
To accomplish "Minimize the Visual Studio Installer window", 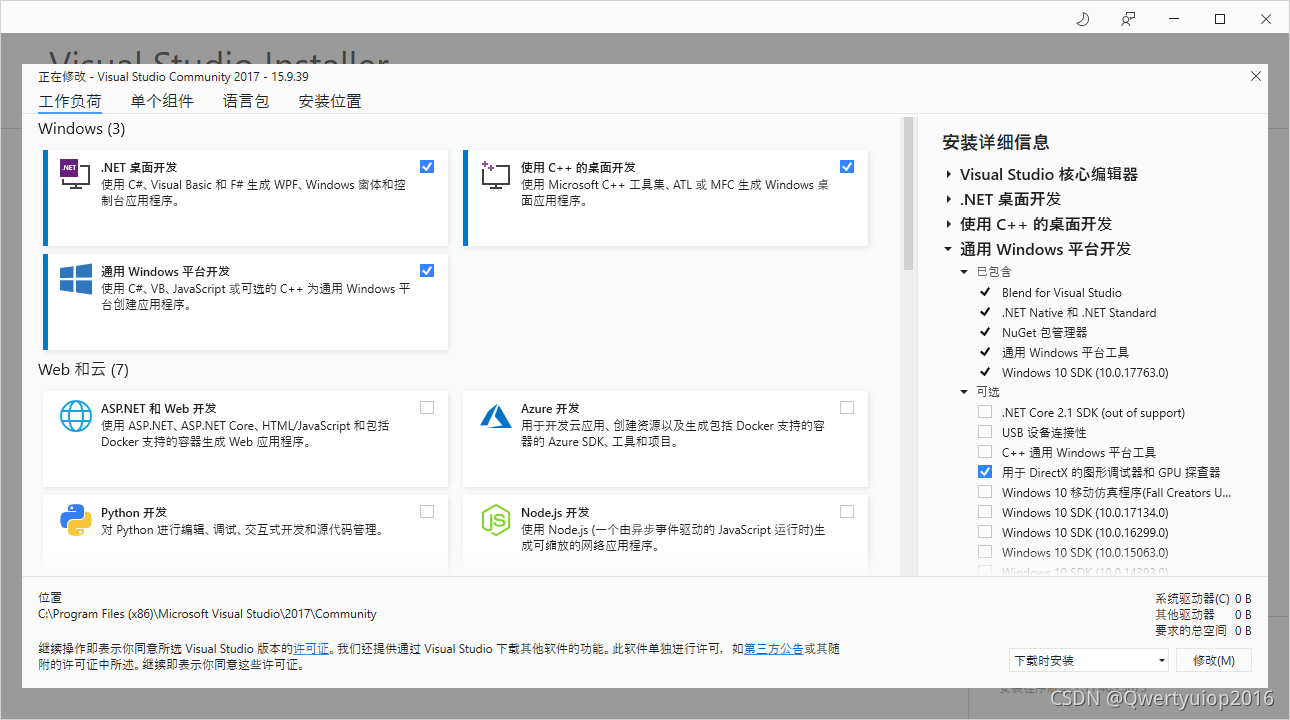I will click(1174, 19).
